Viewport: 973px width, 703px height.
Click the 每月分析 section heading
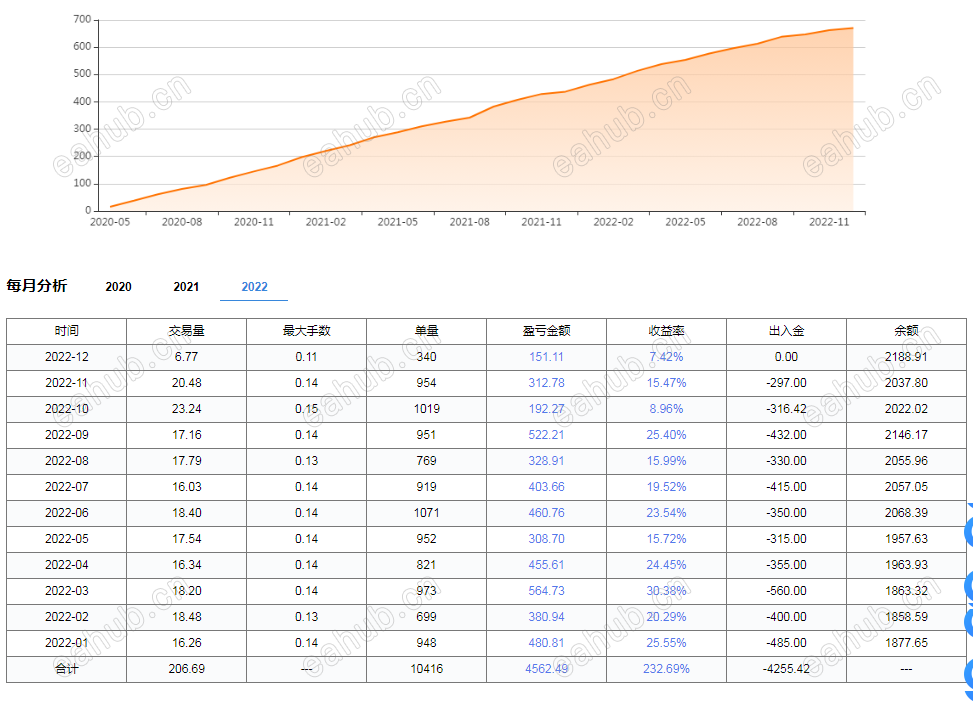37,286
